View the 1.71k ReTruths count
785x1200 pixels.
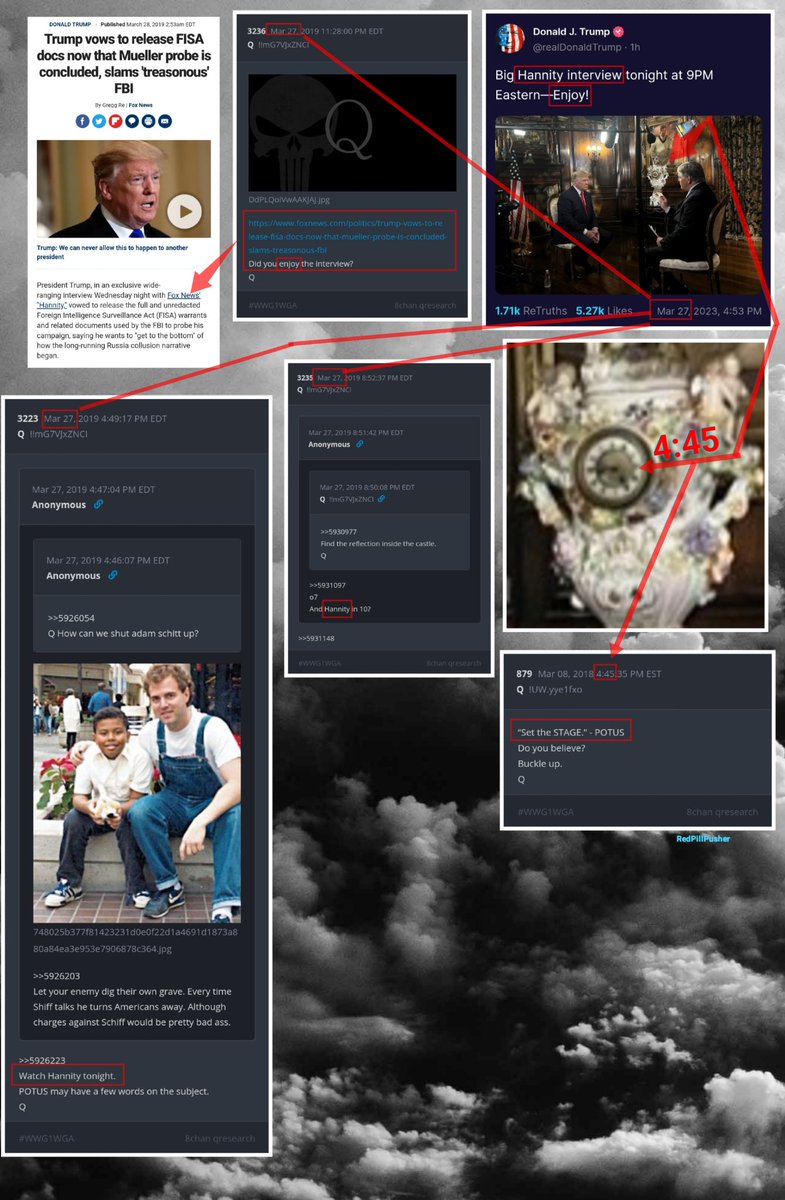click(530, 311)
